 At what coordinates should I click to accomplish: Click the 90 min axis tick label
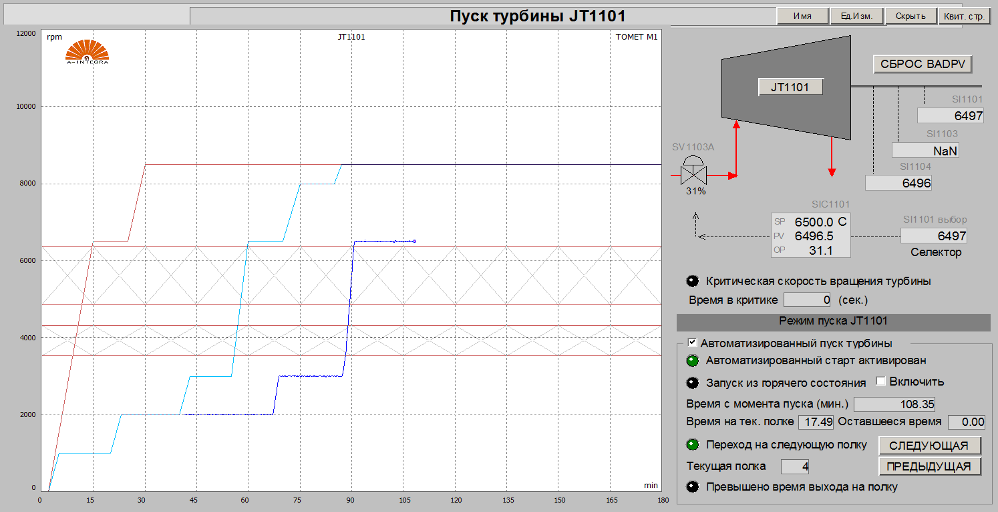coord(351,501)
